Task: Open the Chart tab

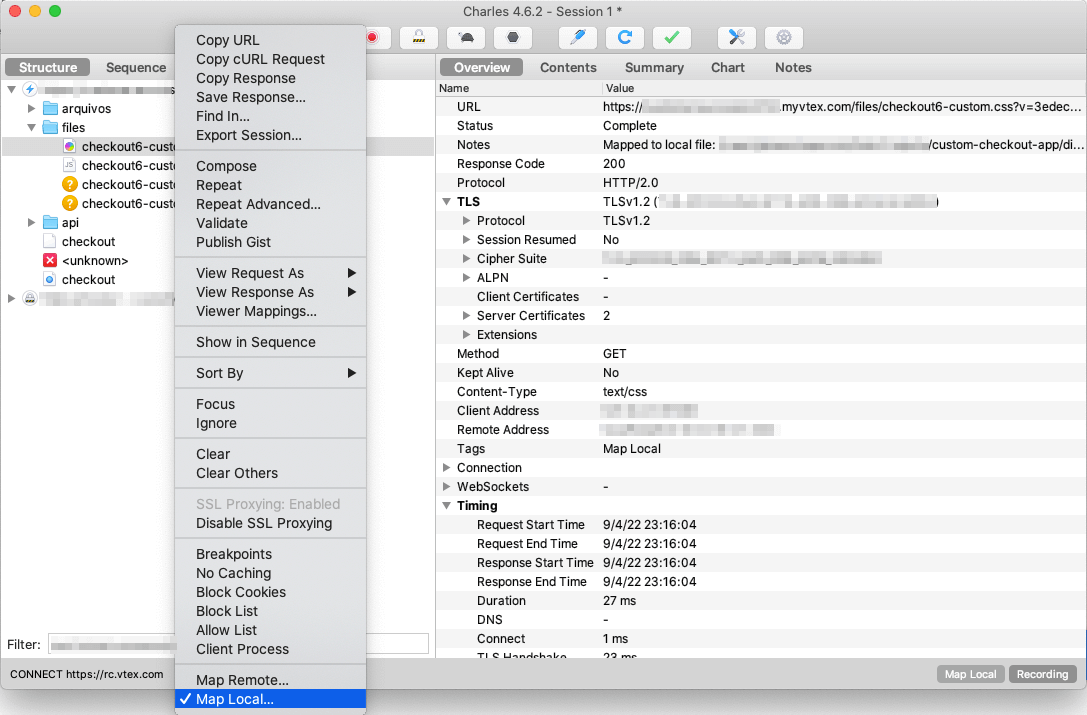Action: pos(728,67)
